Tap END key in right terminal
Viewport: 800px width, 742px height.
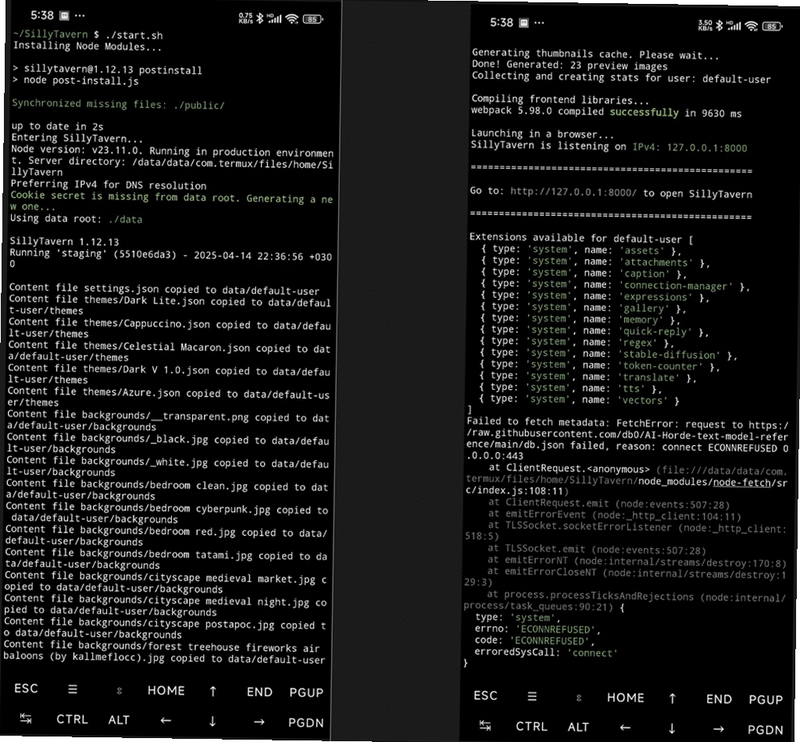[x=719, y=699]
